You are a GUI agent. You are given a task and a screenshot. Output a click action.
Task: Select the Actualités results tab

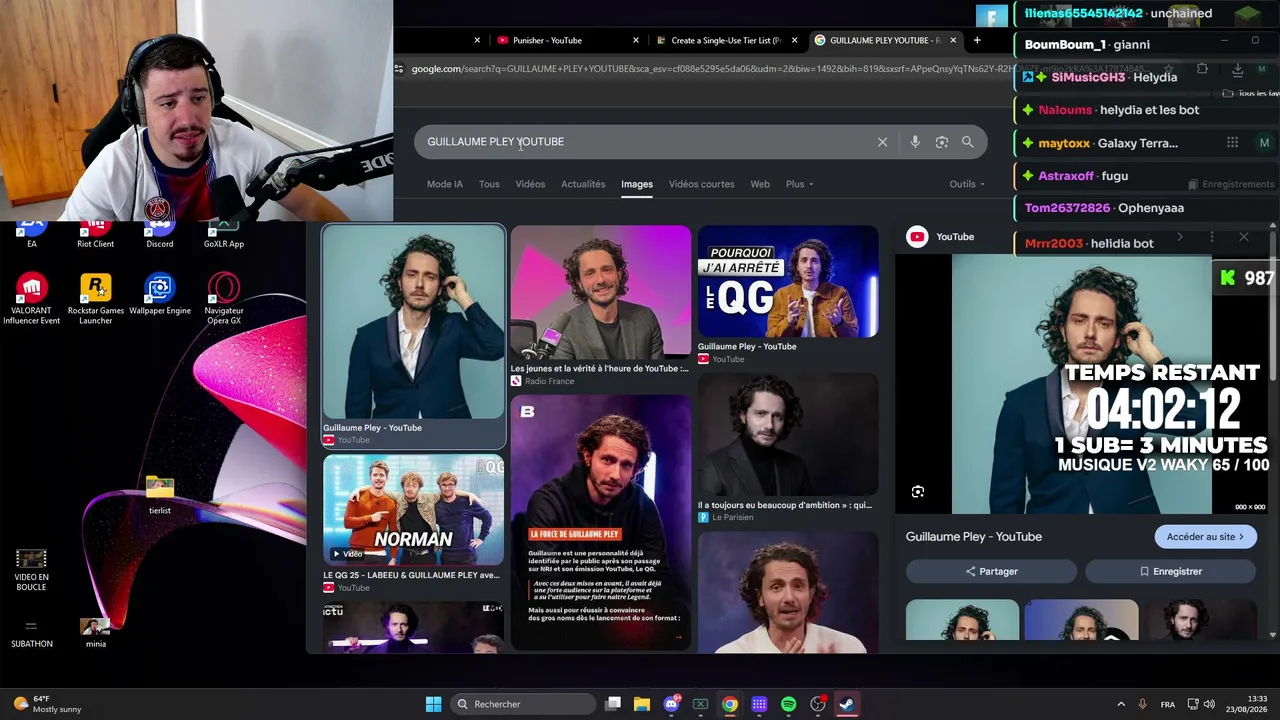[x=583, y=184]
